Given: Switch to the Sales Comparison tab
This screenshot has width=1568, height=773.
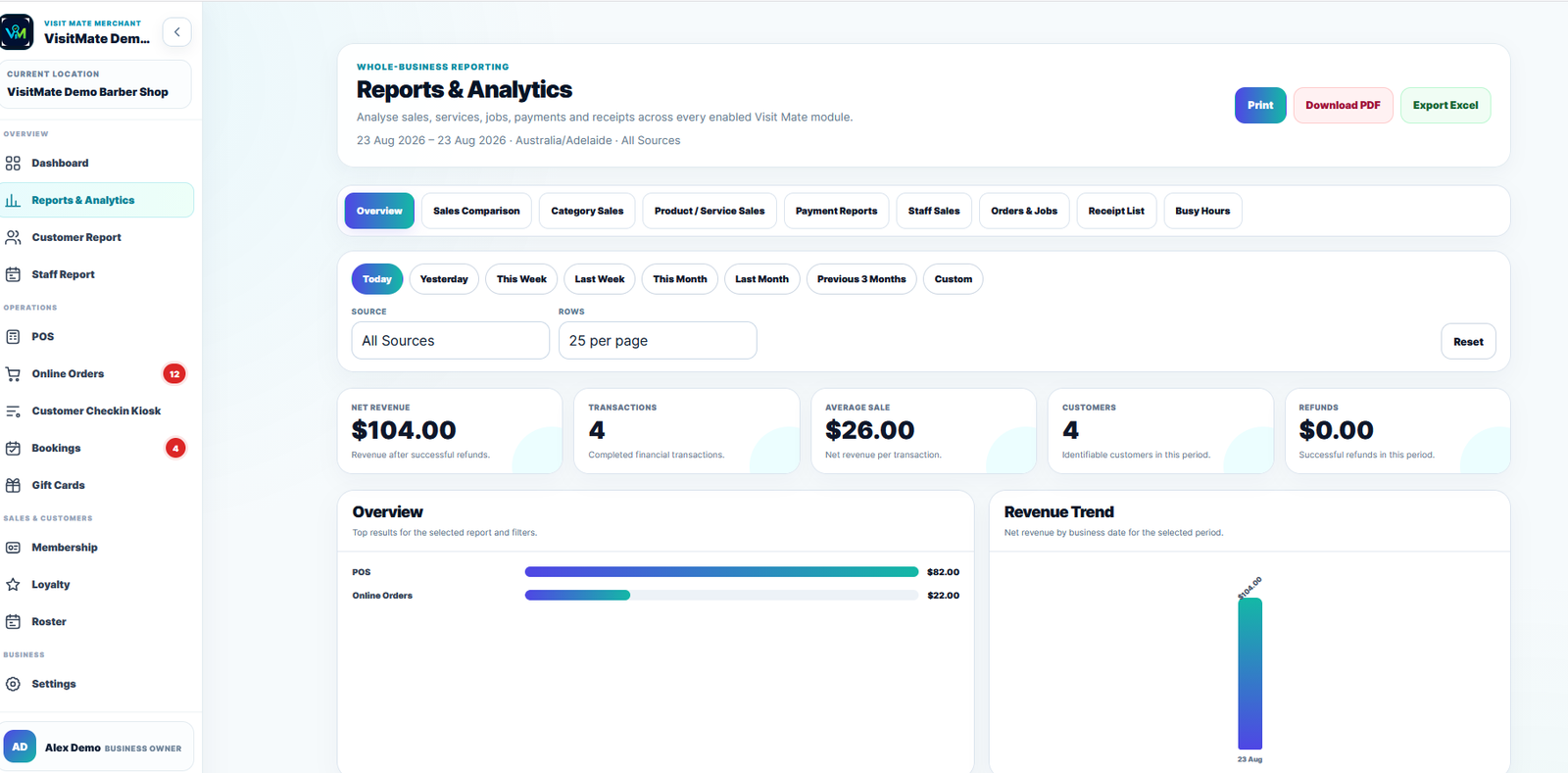Looking at the screenshot, I should click(476, 211).
